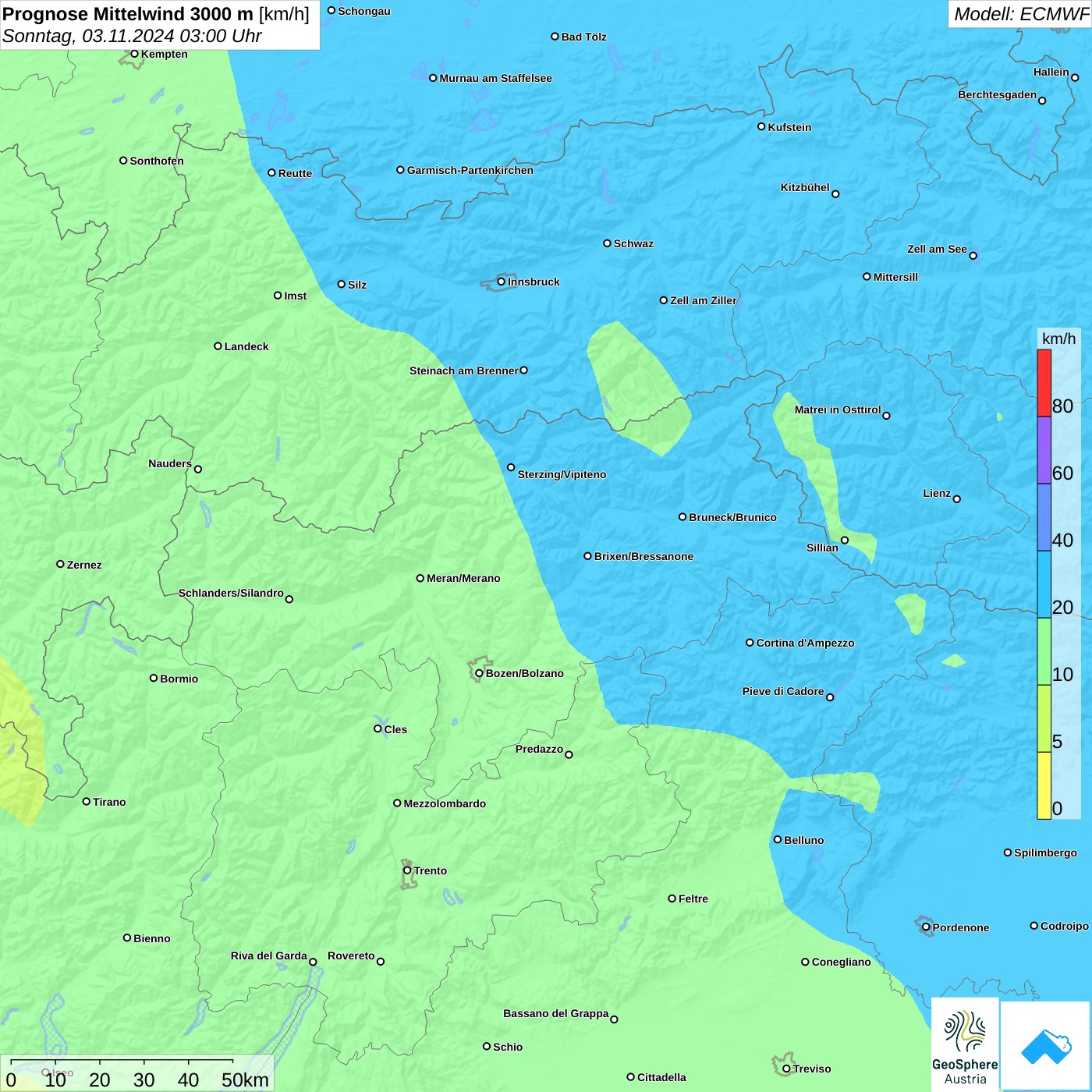1092x1092 pixels.
Task: Click the Matrei in Osttirol label
Action: [838, 409]
